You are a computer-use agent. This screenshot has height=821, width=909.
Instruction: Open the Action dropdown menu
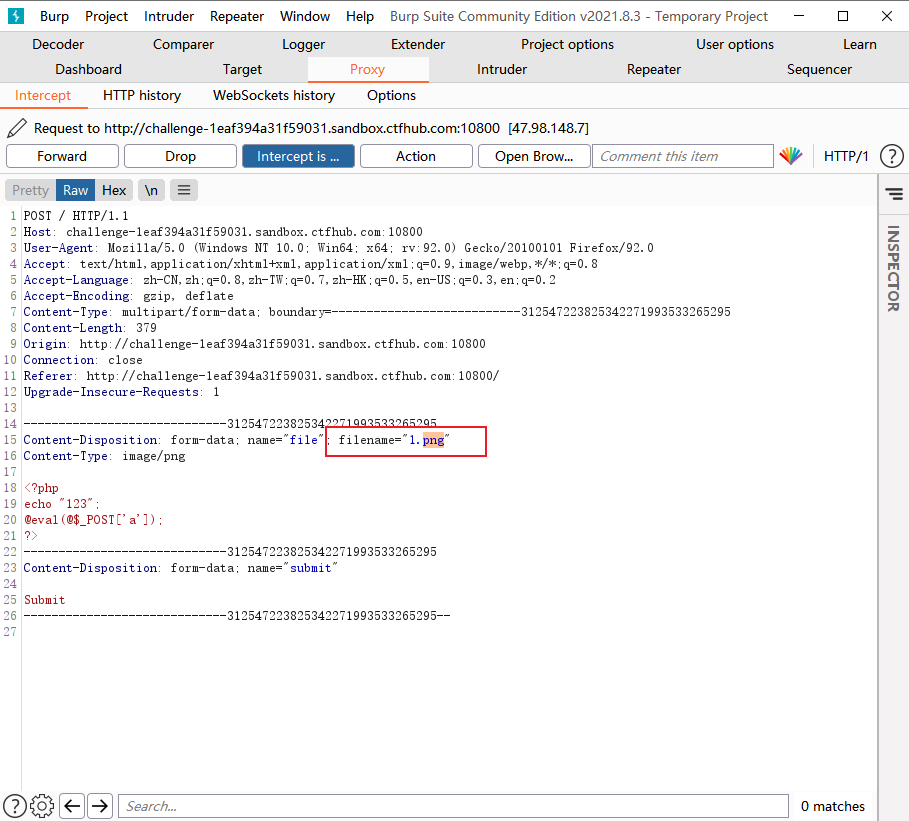click(416, 156)
